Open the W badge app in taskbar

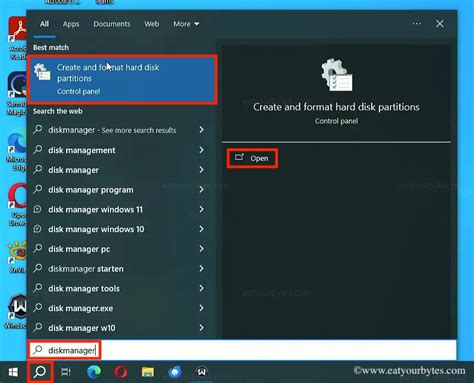pyautogui.click(x=202, y=372)
